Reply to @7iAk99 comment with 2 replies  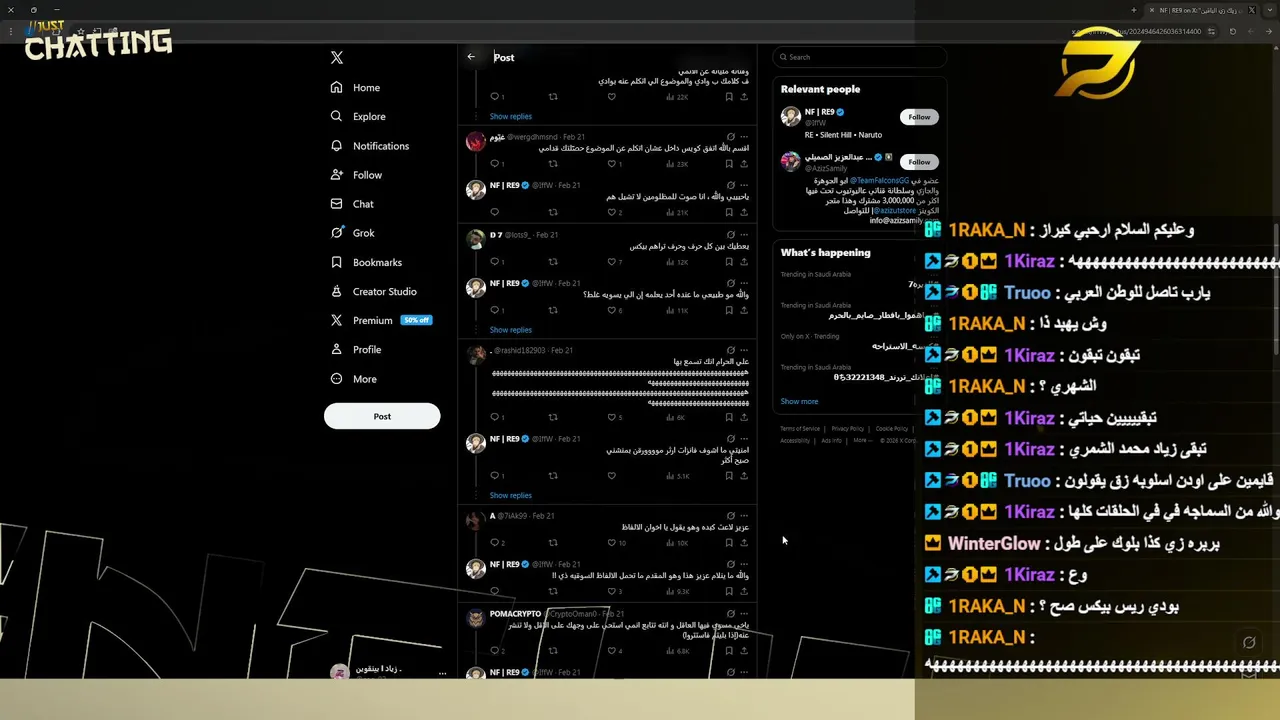[496, 543]
